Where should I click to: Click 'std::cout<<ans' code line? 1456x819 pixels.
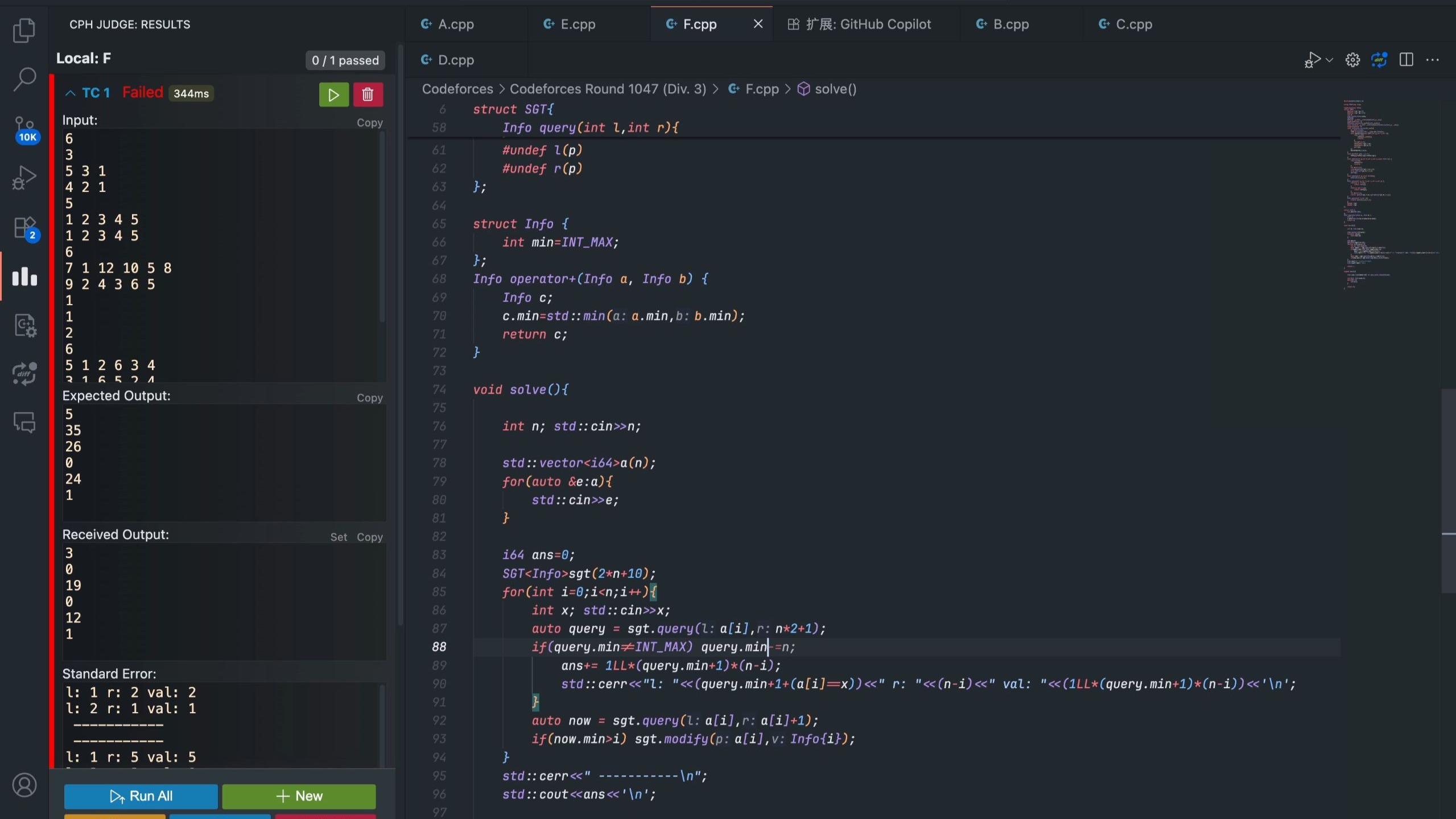pyautogui.click(x=579, y=795)
